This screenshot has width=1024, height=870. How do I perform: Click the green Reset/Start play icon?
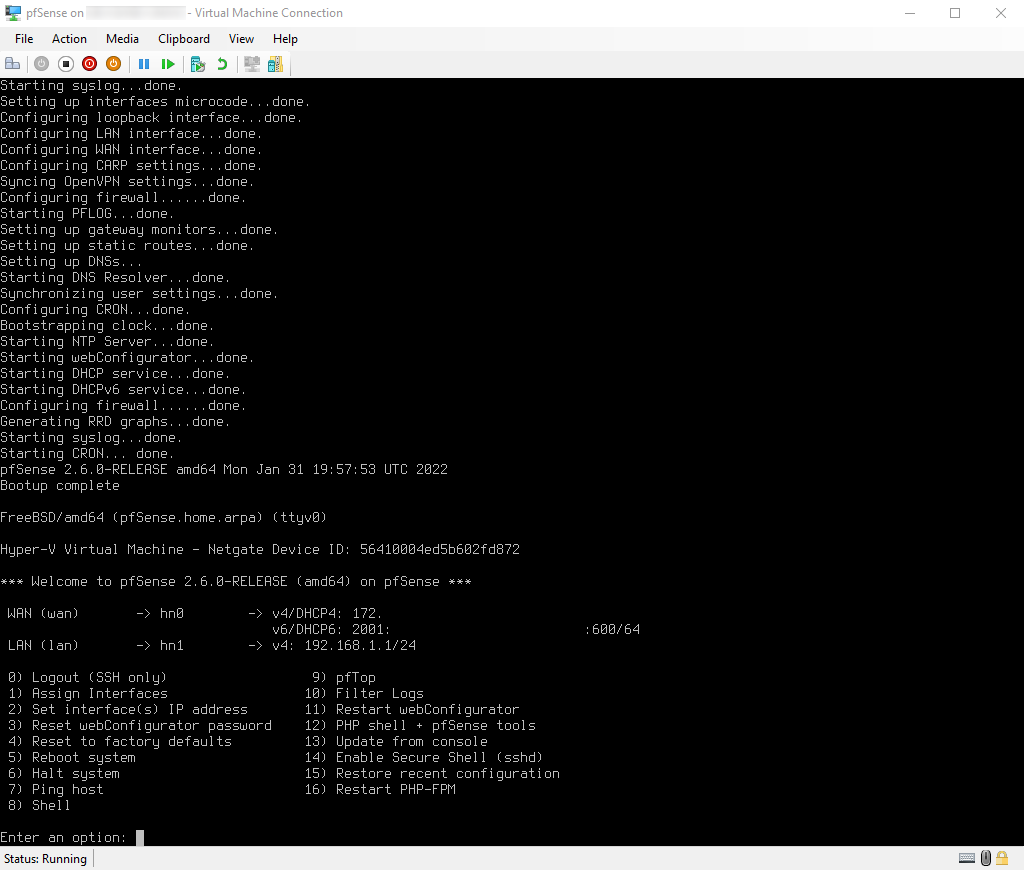click(x=168, y=64)
